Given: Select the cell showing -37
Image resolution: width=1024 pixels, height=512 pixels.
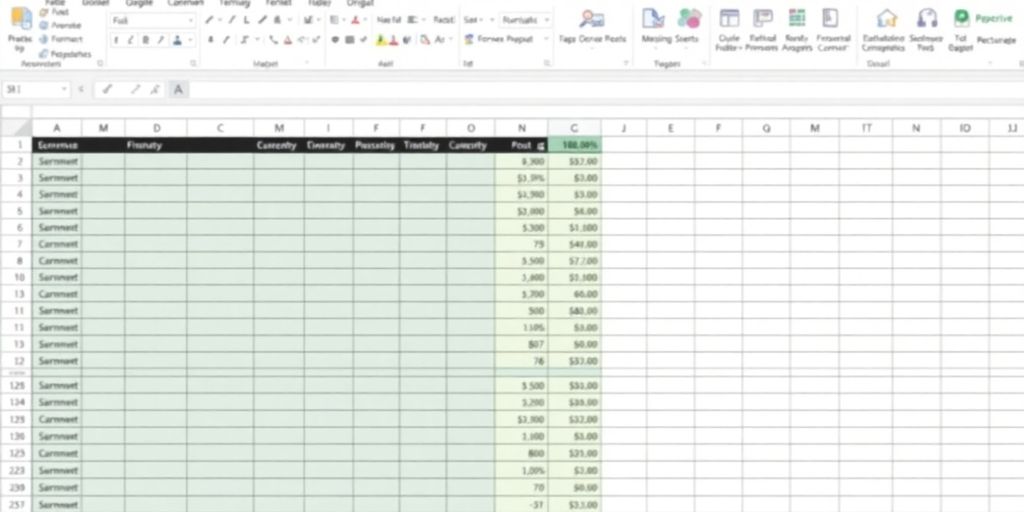Looking at the screenshot, I should tap(522, 504).
